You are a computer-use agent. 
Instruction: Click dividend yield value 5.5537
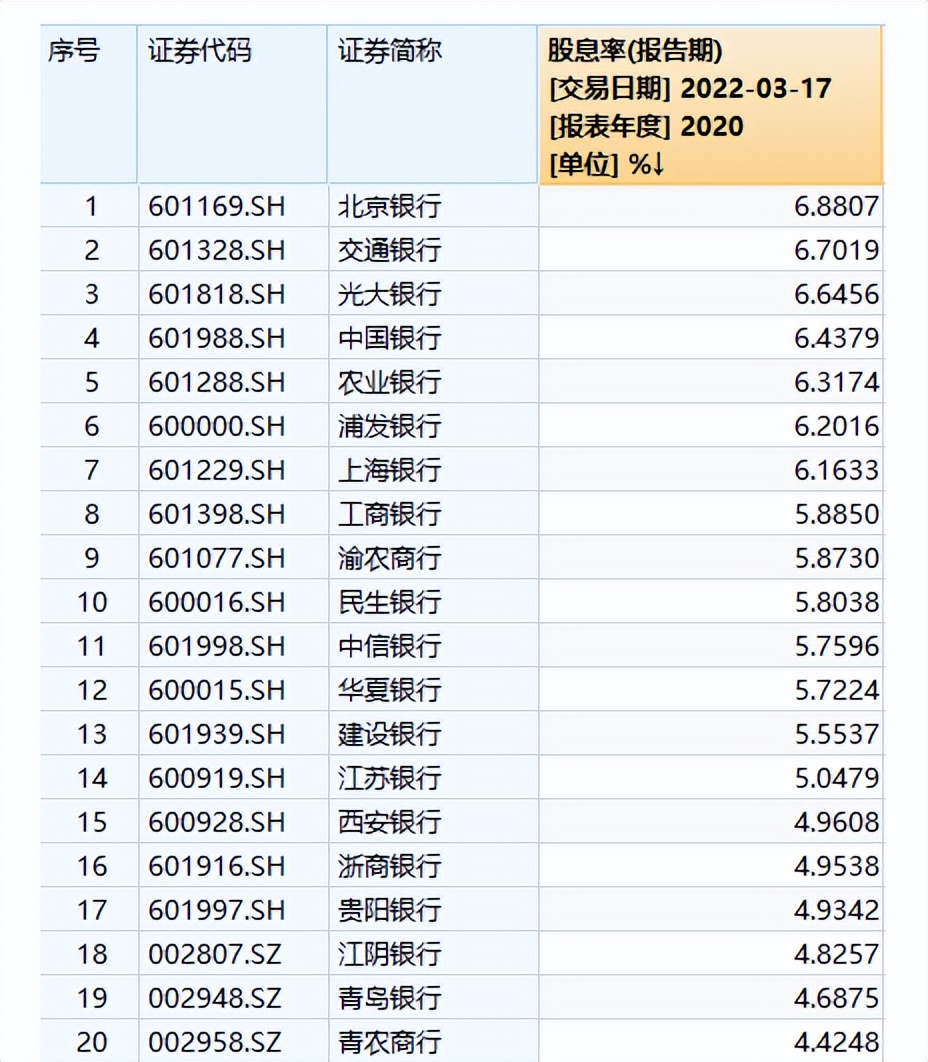(836, 734)
